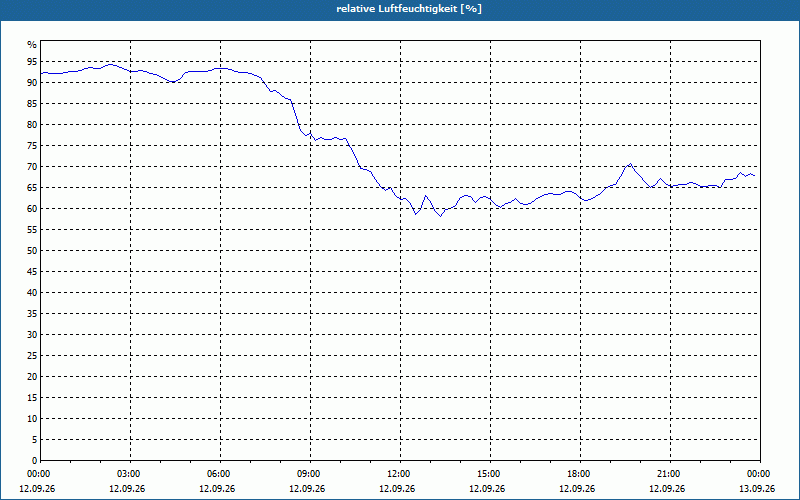Pick the y-axis tick label "25"
800x500 pixels.
coord(32,356)
